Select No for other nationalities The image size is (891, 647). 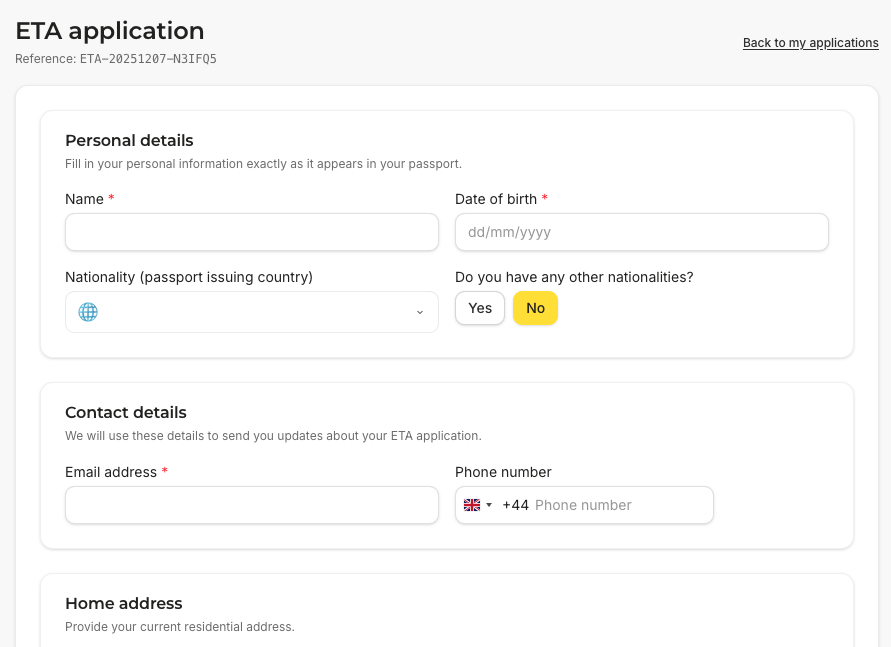click(535, 308)
